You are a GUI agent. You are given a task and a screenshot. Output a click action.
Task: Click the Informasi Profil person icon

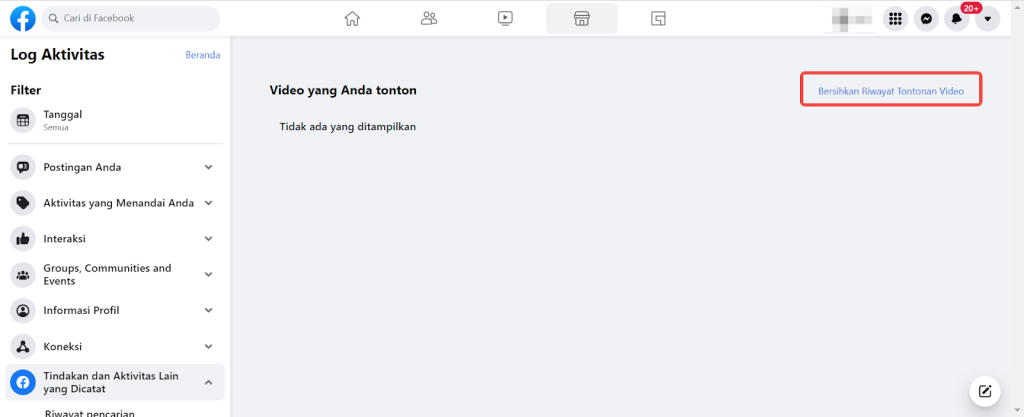click(x=23, y=311)
